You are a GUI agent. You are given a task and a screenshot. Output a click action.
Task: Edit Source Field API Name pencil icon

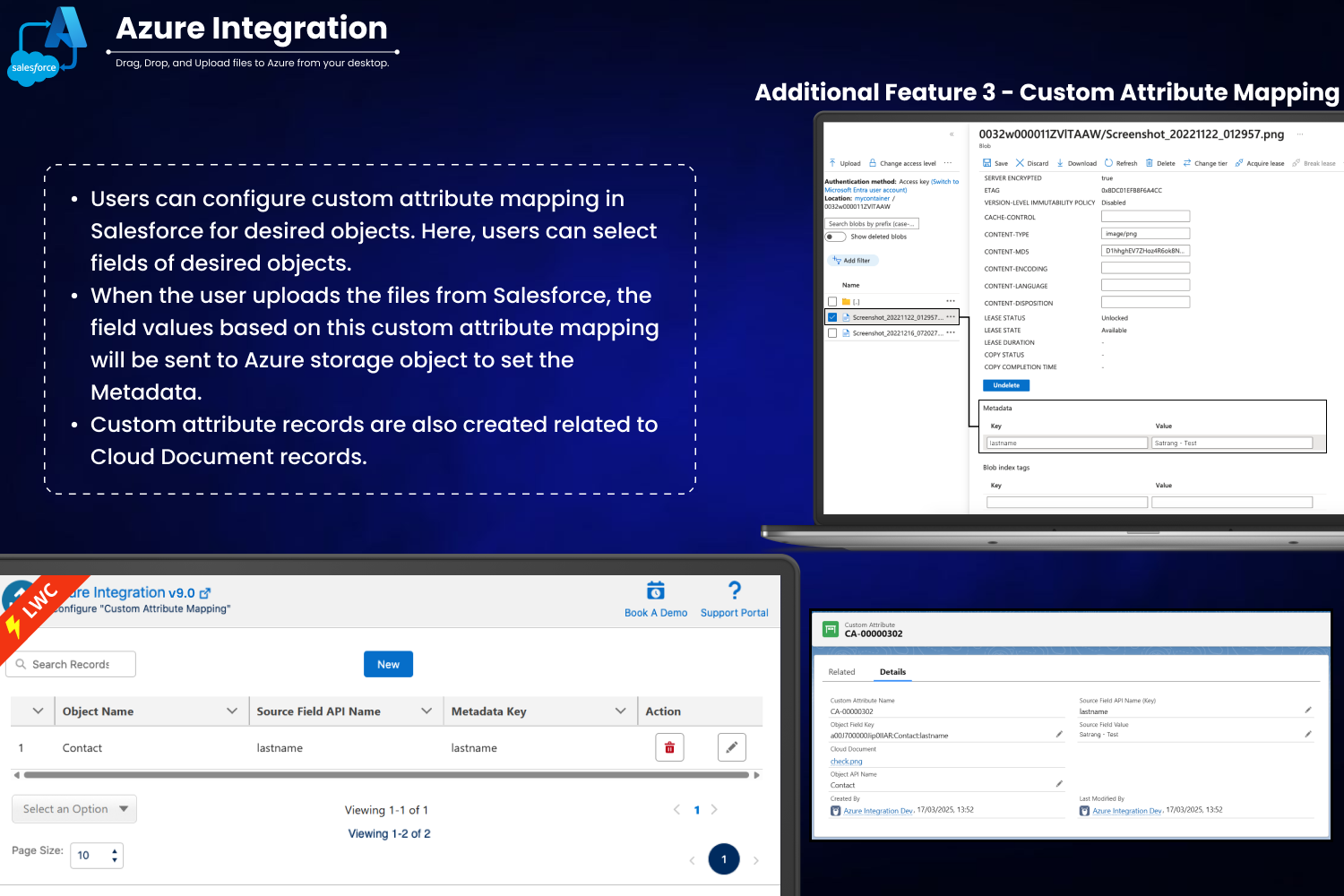[x=1308, y=710]
